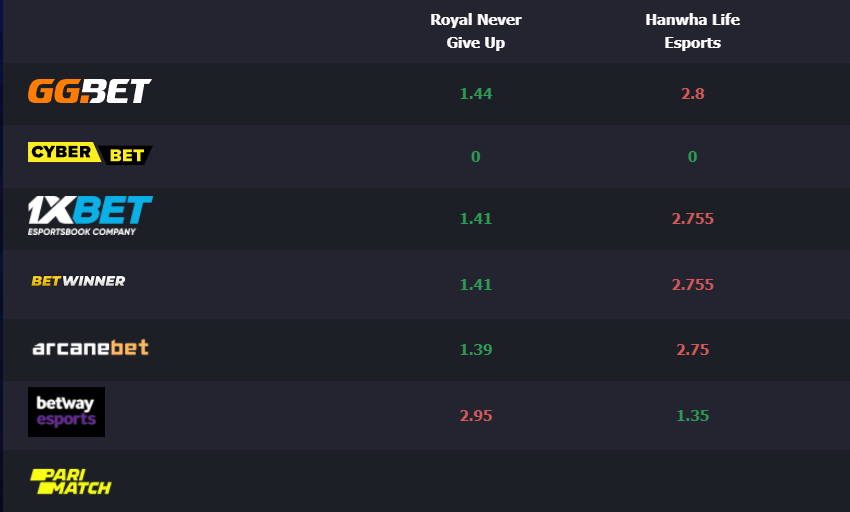
Task: Pick BetWinner 1.41 odds for Royal Never Give Up
Action: [475, 284]
